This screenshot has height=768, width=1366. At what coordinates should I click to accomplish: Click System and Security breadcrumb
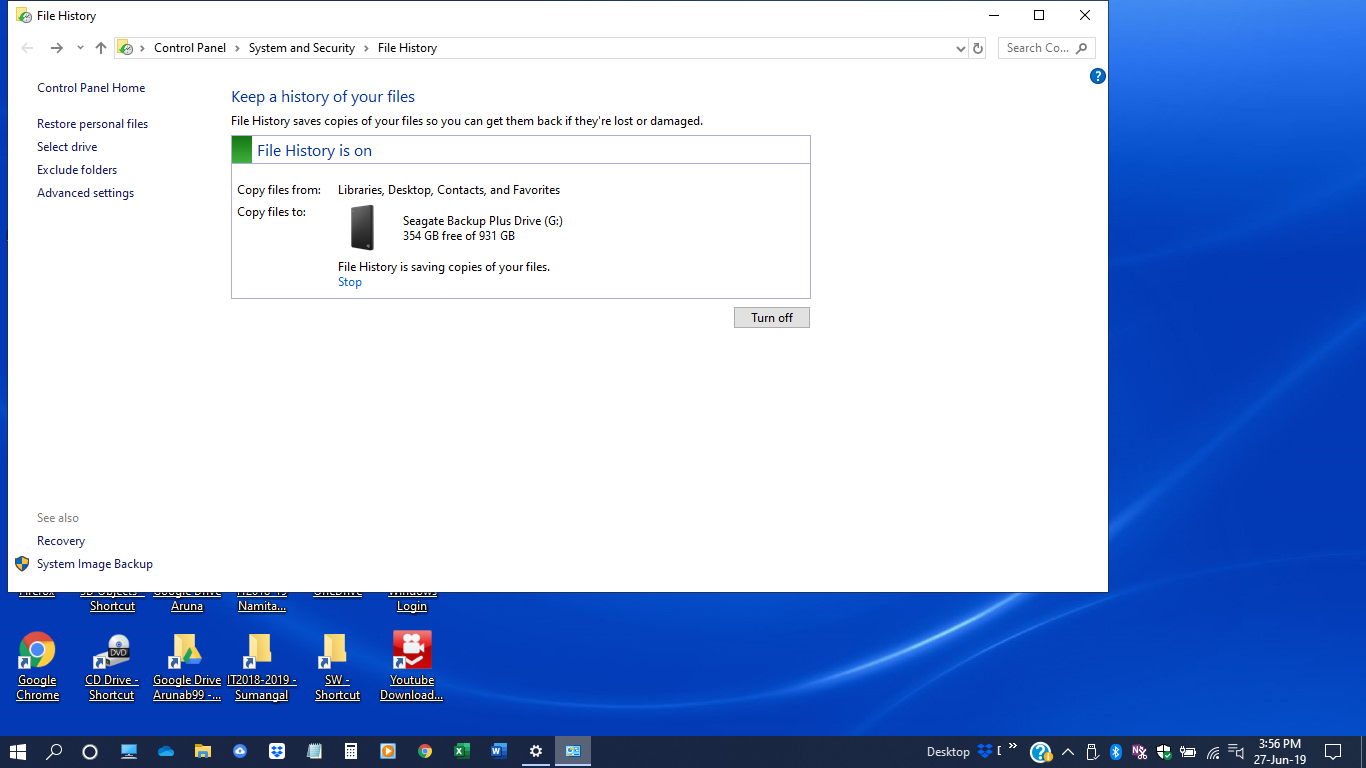coord(301,48)
